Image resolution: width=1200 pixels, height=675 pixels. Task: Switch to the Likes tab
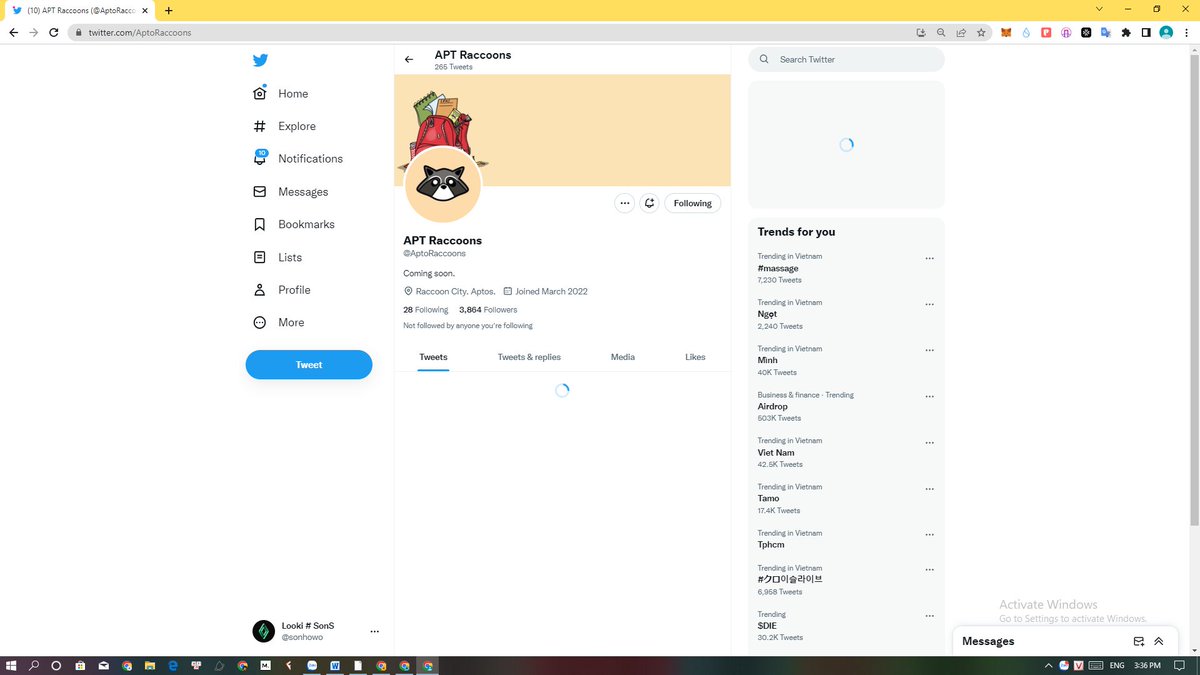click(695, 357)
